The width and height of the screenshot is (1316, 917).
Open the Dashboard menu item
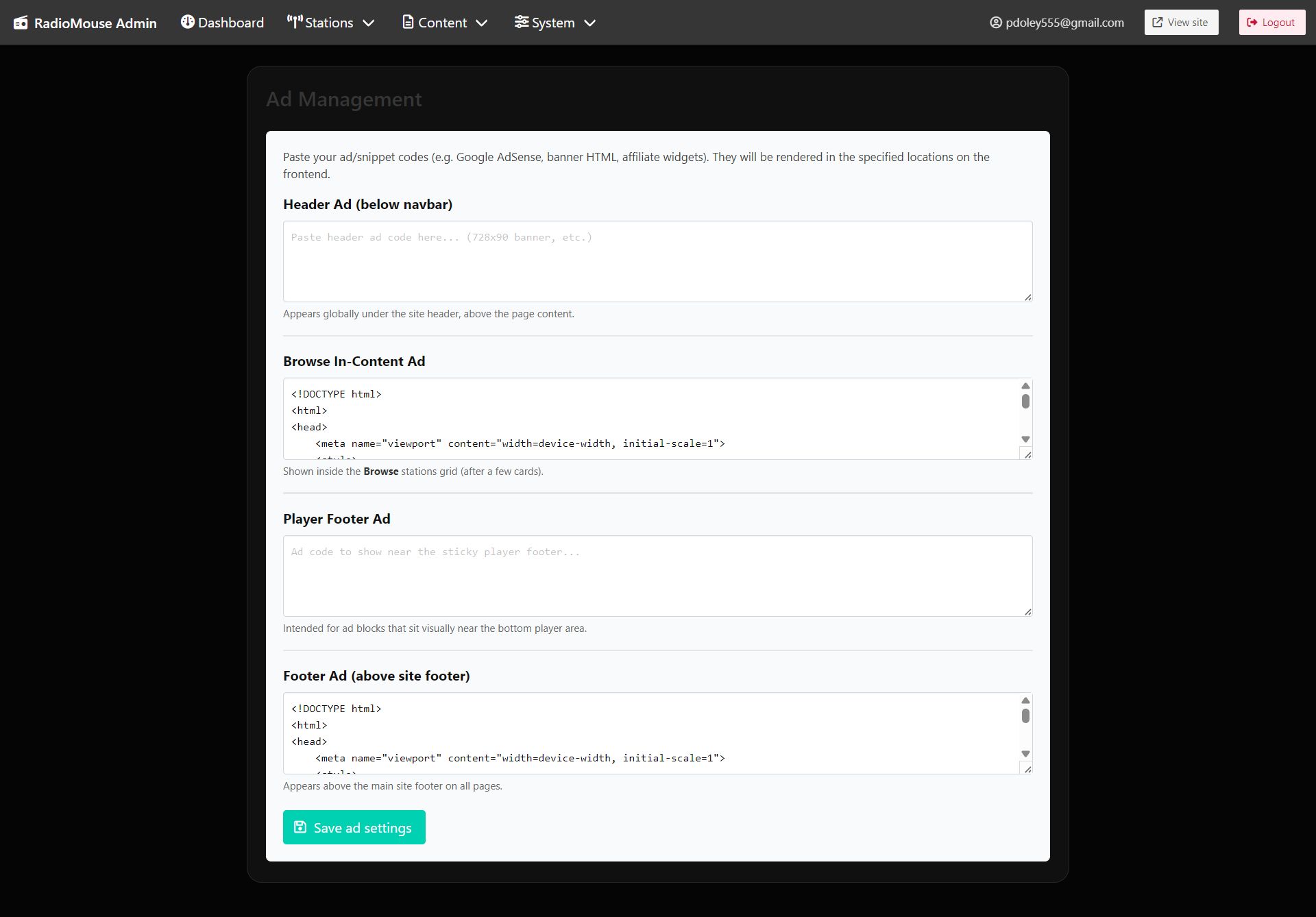(x=231, y=23)
